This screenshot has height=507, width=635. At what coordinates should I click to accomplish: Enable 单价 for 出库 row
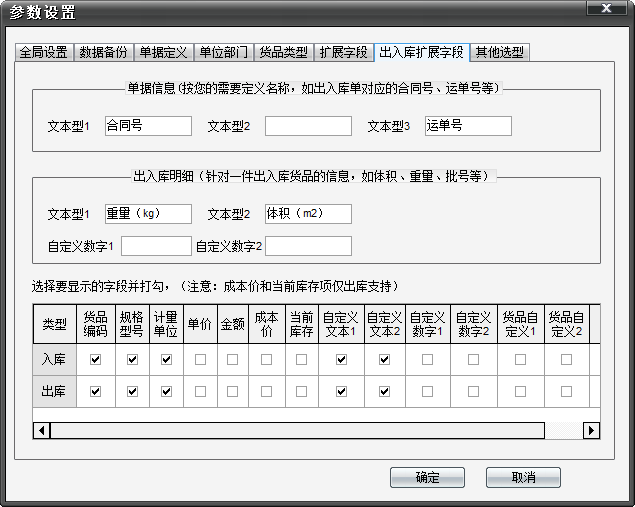pyautogui.click(x=200, y=392)
